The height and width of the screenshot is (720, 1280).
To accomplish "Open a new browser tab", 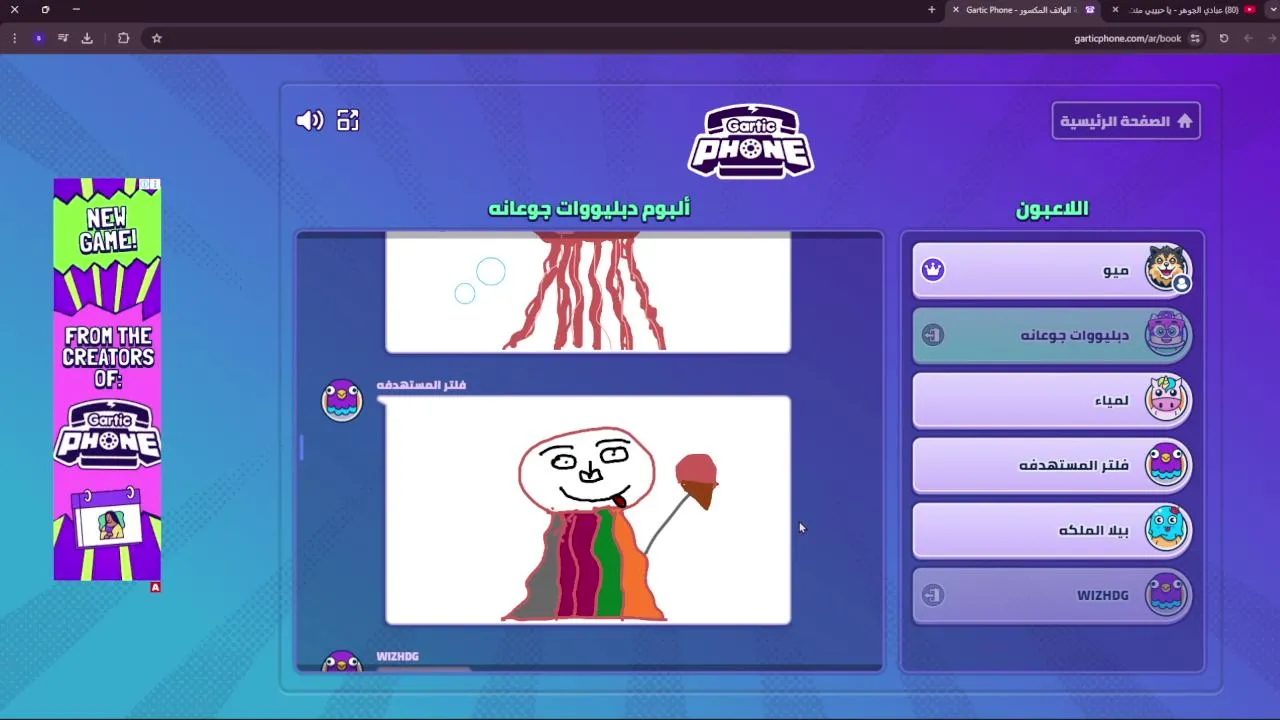I will tap(931, 10).
